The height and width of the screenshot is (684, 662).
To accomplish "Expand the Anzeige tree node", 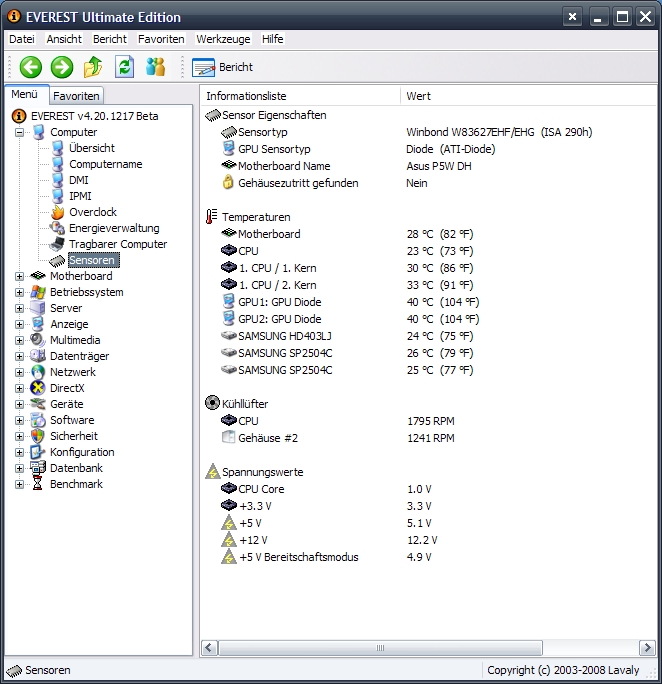I will 19,324.
